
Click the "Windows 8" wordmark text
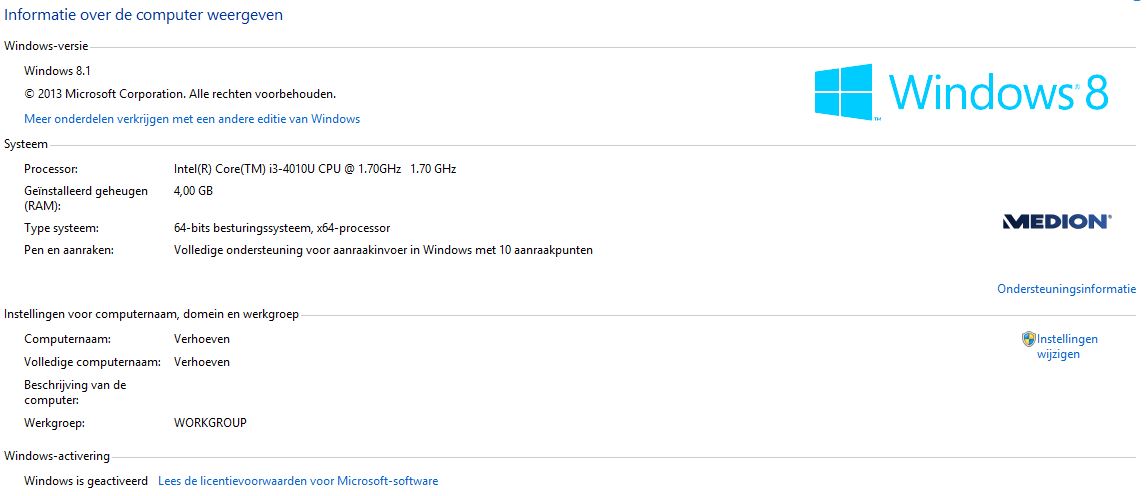point(997,92)
